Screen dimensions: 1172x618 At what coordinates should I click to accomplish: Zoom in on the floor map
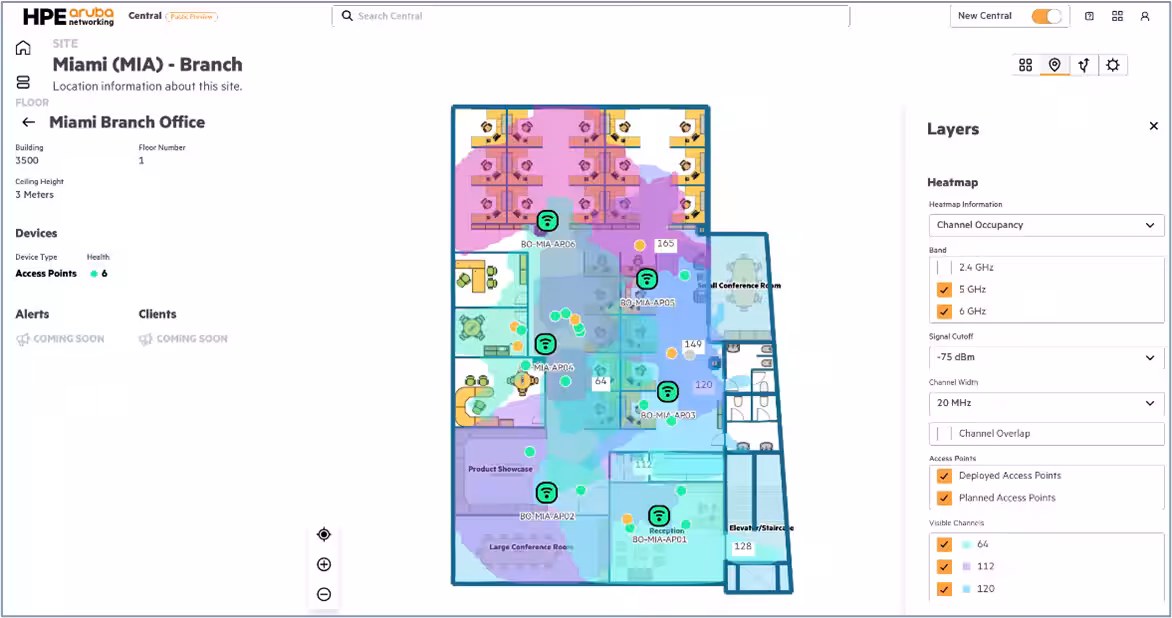tap(324, 564)
